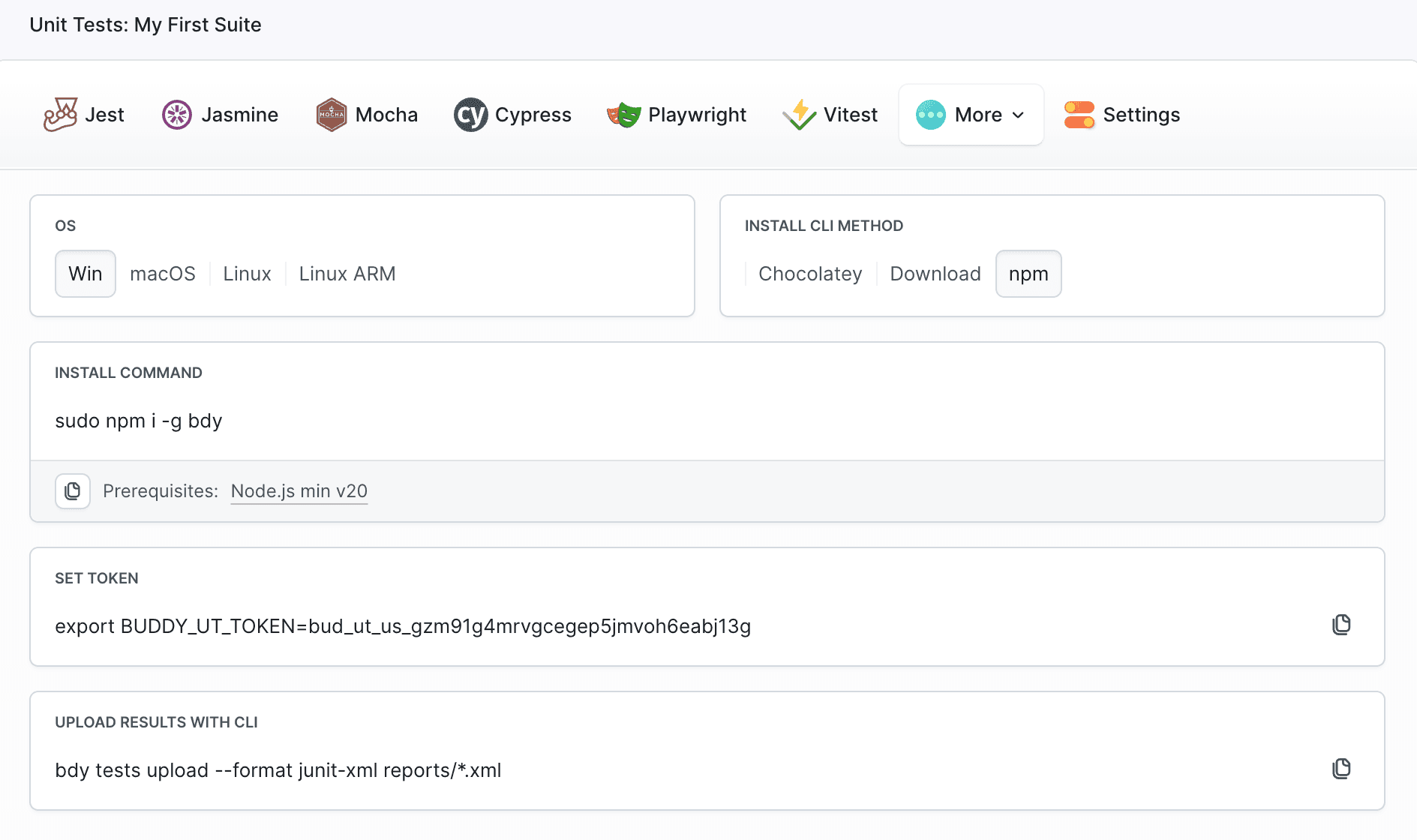Select the Linux OS option
The image size is (1417, 840).
[247, 273]
